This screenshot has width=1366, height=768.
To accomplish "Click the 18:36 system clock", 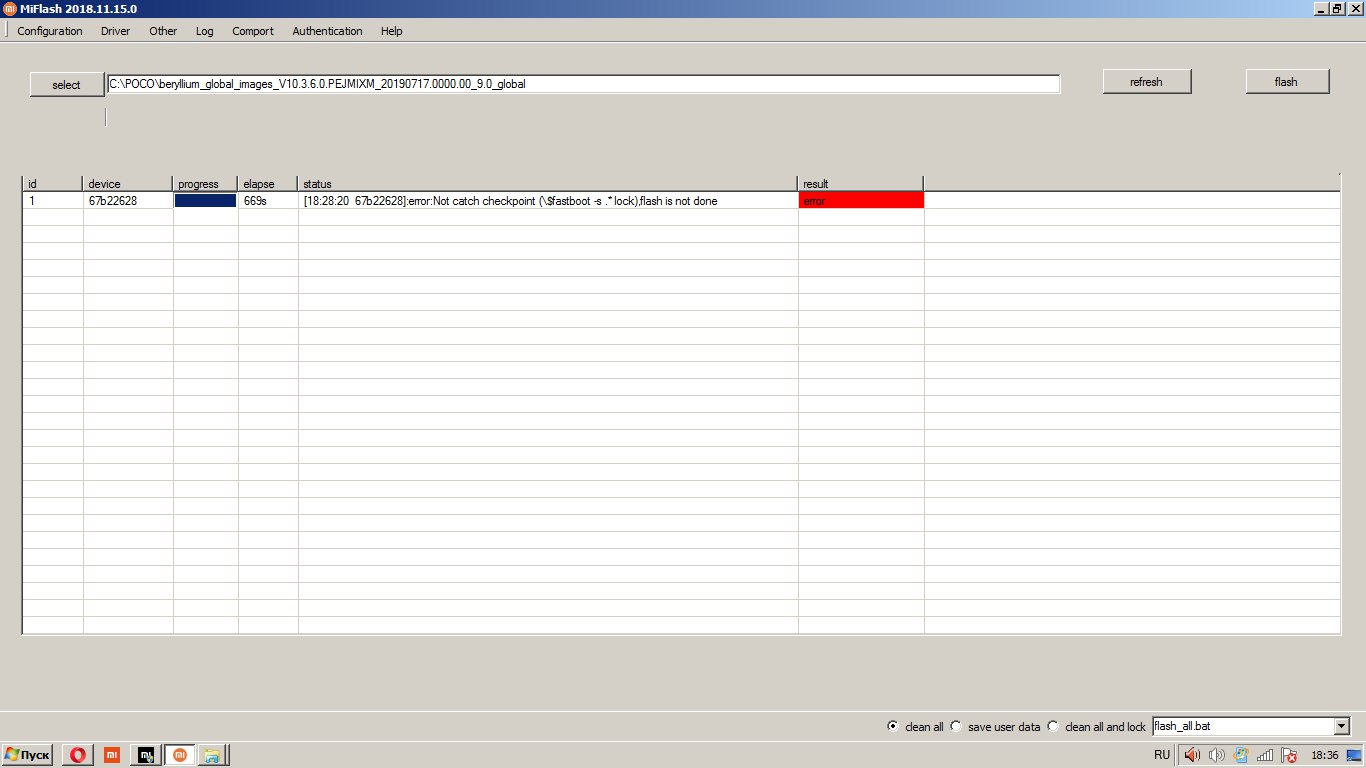I will point(1324,755).
